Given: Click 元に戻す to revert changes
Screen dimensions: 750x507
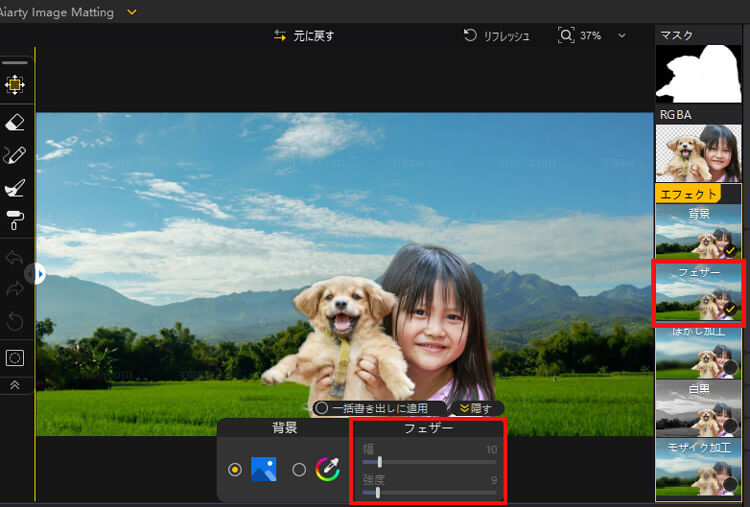Looking at the screenshot, I should [304, 35].
